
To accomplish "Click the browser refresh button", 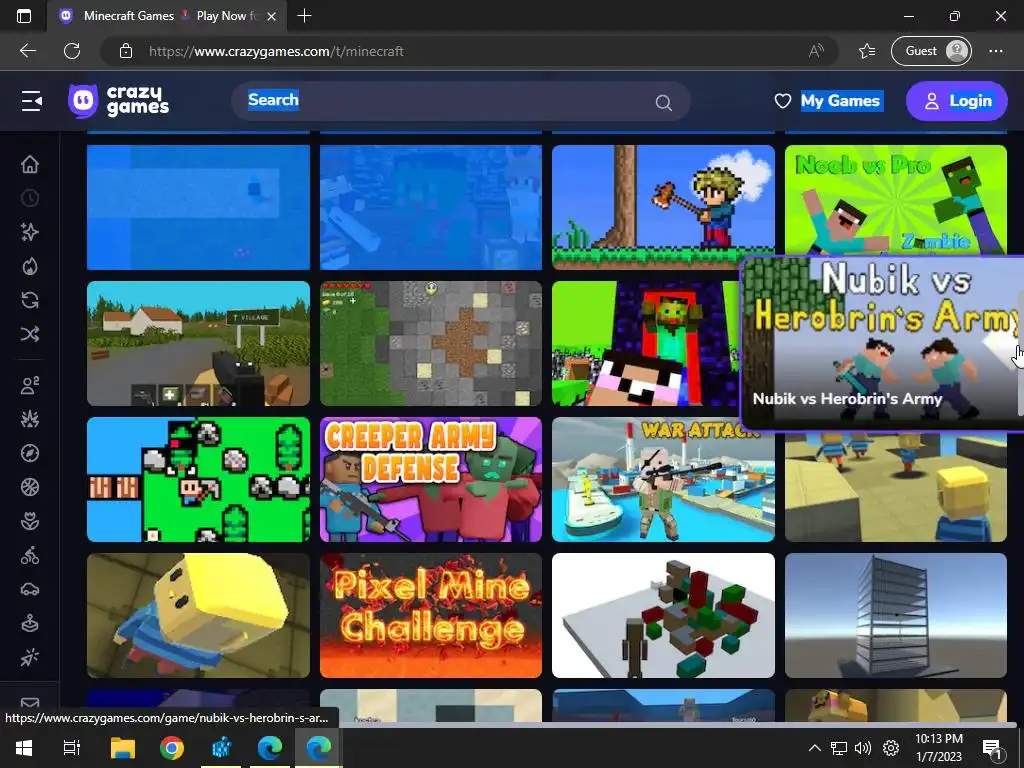I will [x=72, y=51].
